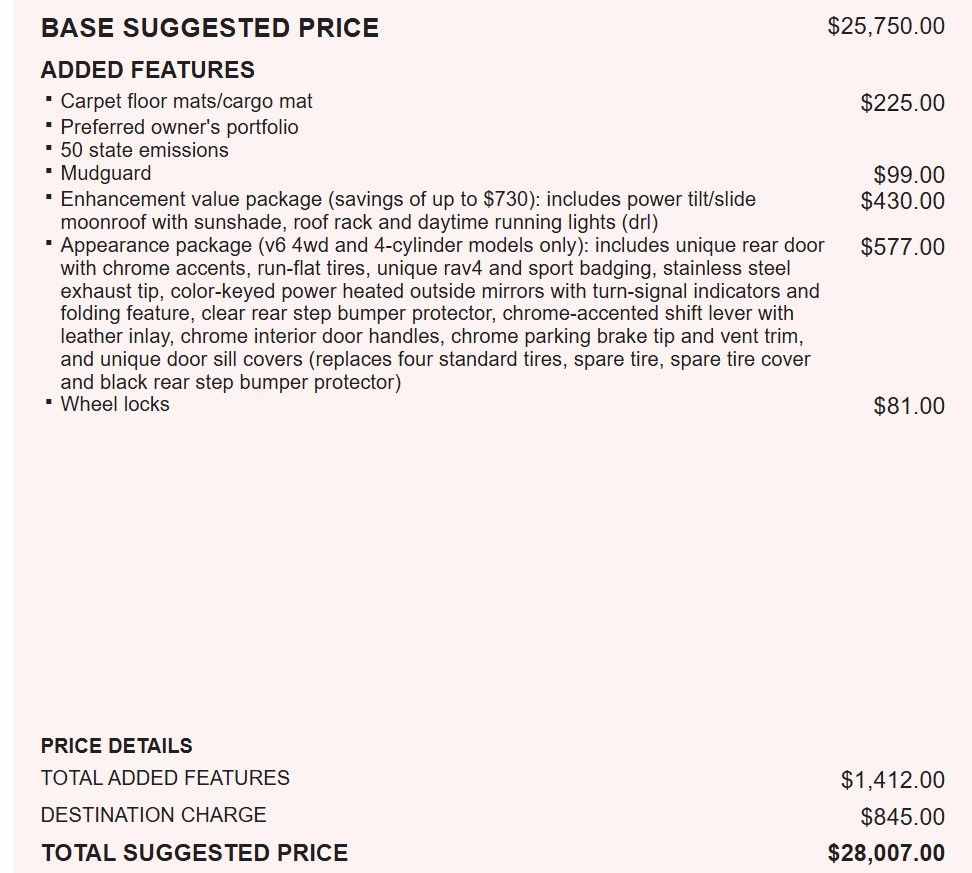Select the $845.00 destination charge amount
Image resolution: width=972 pixels, height=873 pixels.
tap(902, 817)
